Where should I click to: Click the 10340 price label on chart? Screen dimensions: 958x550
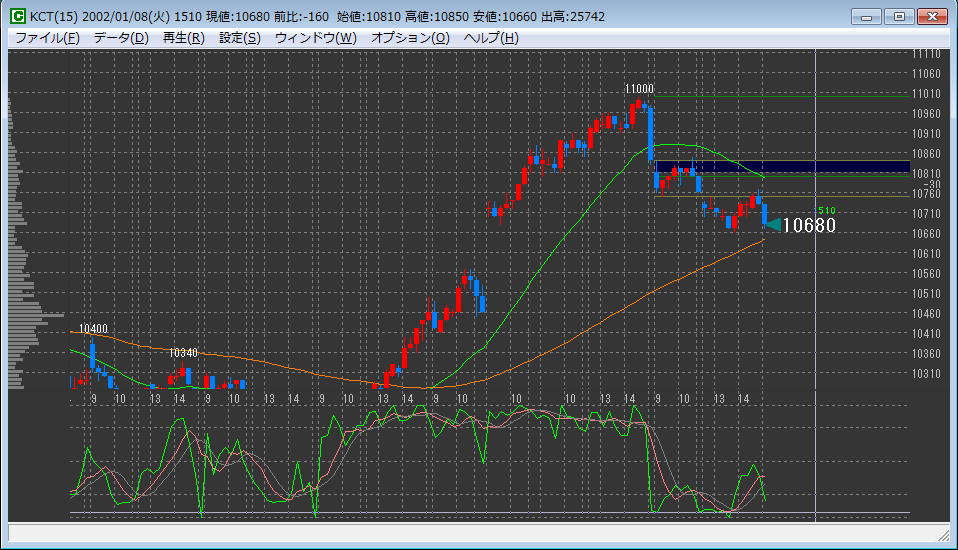click(183, 353)
